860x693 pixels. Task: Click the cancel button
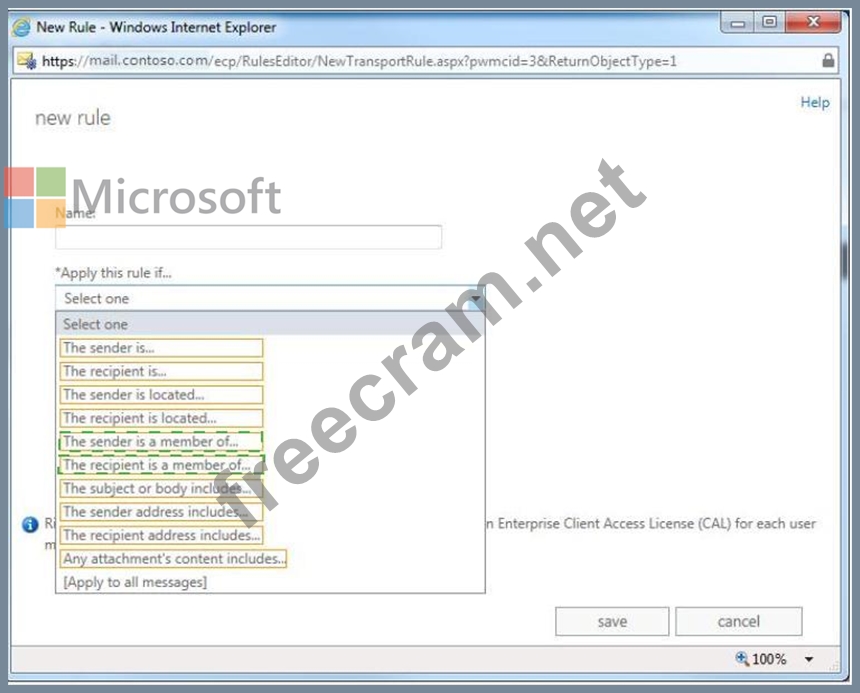[739, 621]
